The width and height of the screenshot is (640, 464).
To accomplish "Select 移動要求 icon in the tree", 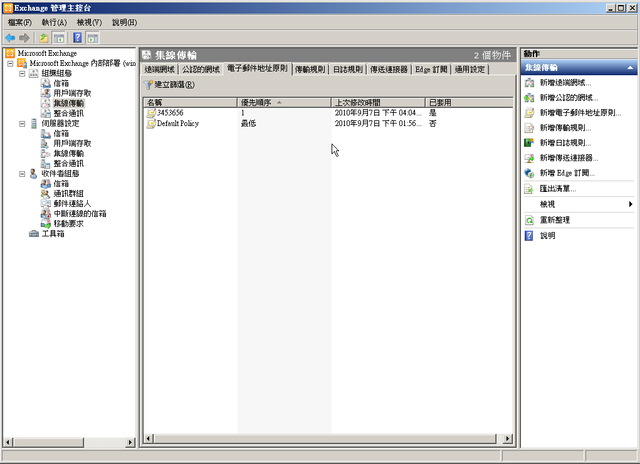I will (46, 224).
